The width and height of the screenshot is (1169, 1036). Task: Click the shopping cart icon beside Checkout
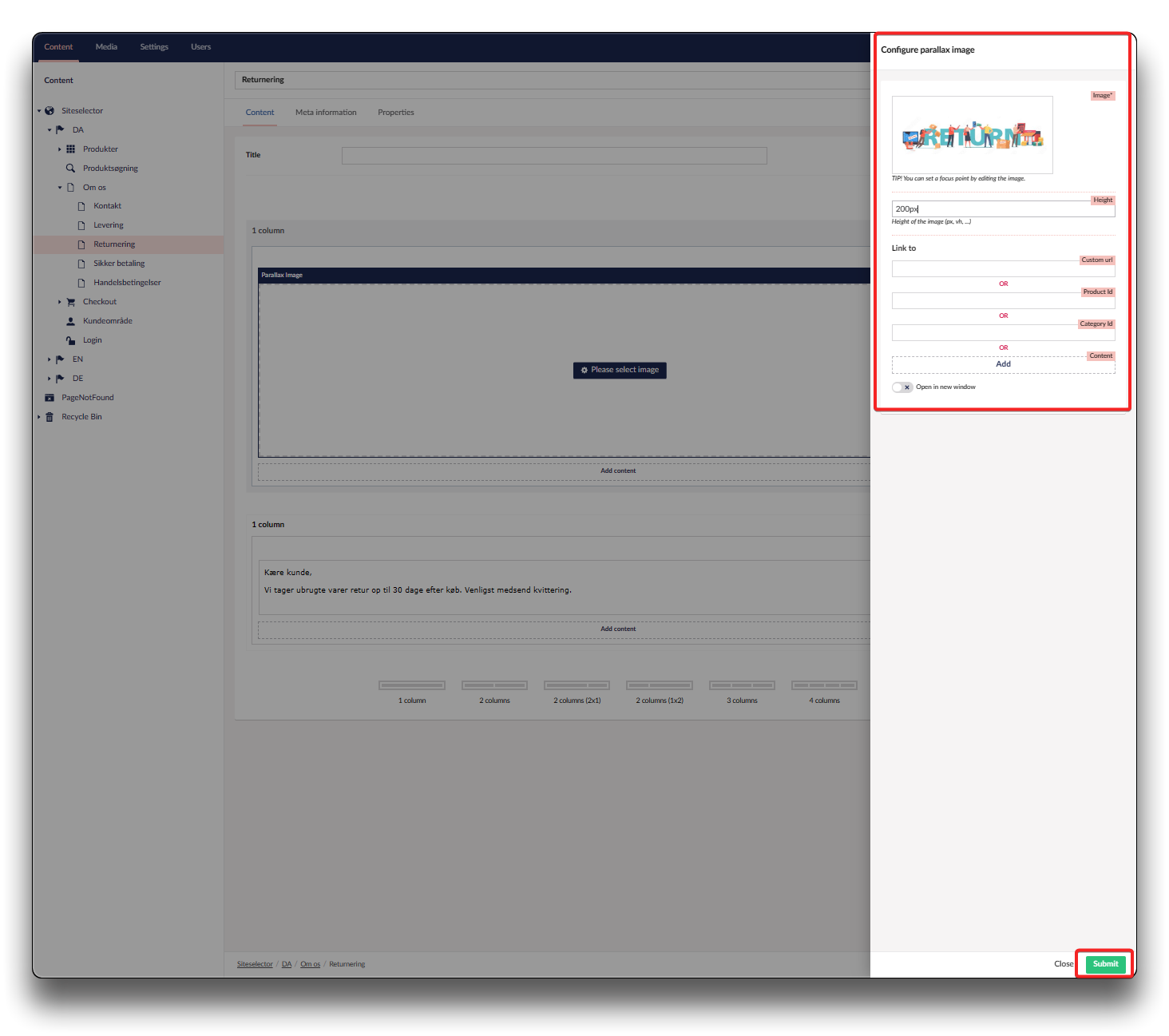pos(70,302)
